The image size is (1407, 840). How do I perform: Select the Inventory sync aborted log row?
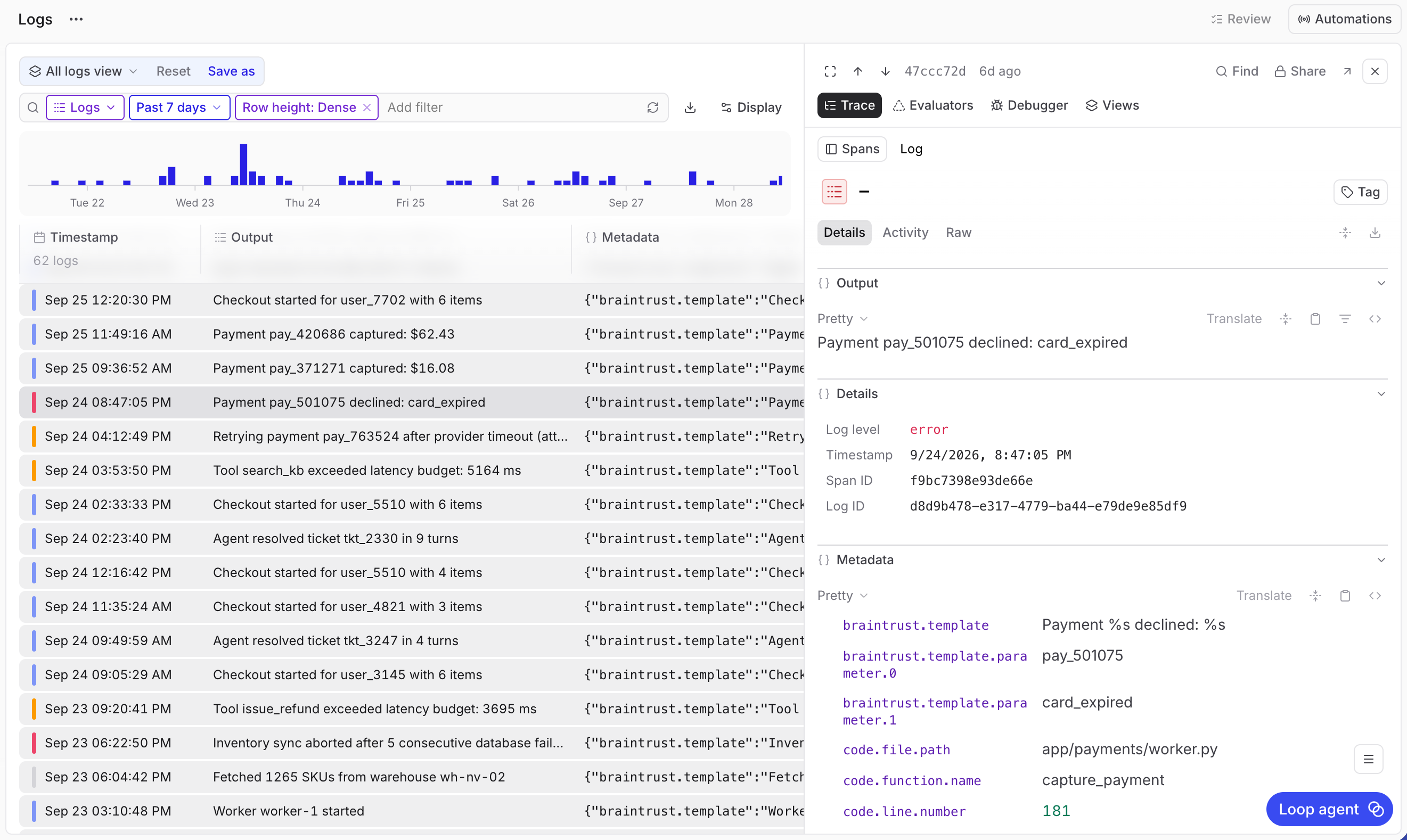[x=412, y=743]
